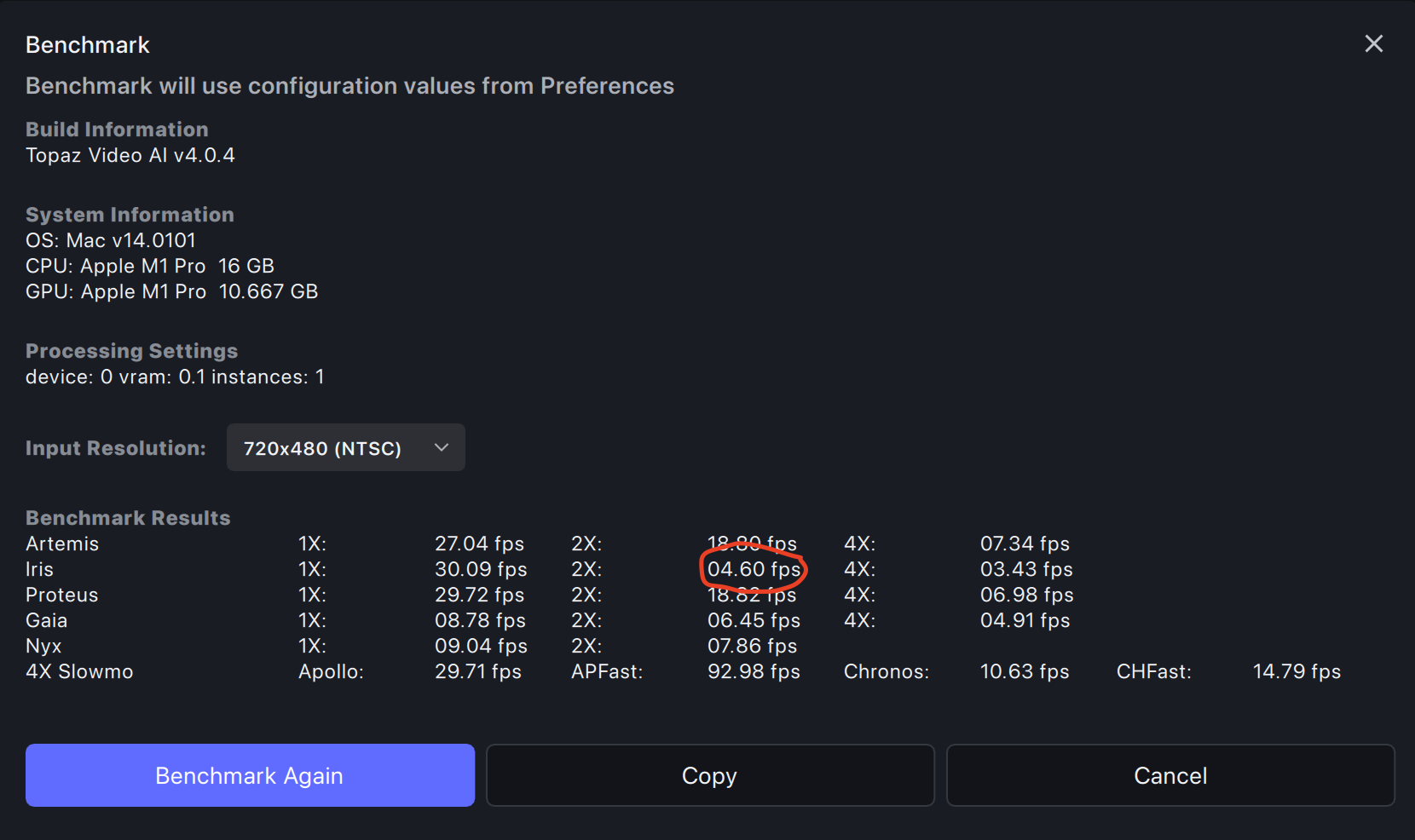This screenshot has height=840, width=1415.
Task: Select the Iris model name
Action: point(39,569)
